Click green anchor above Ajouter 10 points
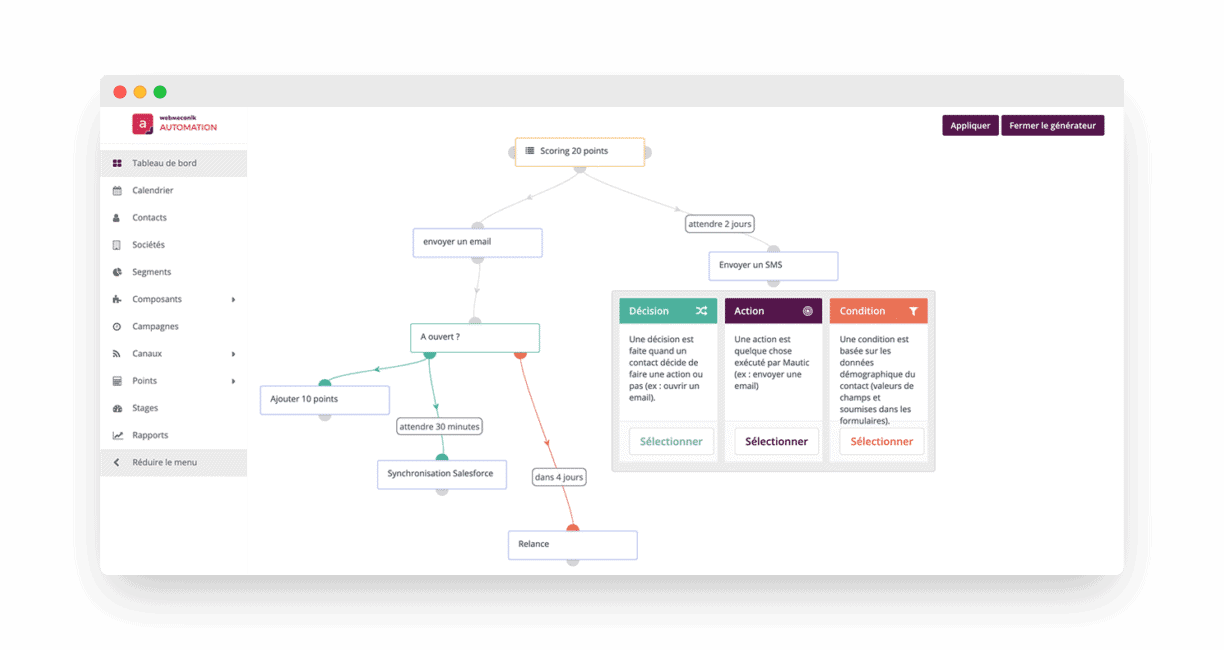This screenshot has width=1224, height=650. (x=325, y=384)
